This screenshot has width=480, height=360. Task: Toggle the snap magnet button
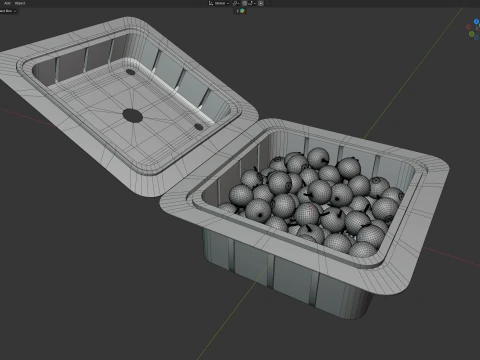click(x=244, y=3)
